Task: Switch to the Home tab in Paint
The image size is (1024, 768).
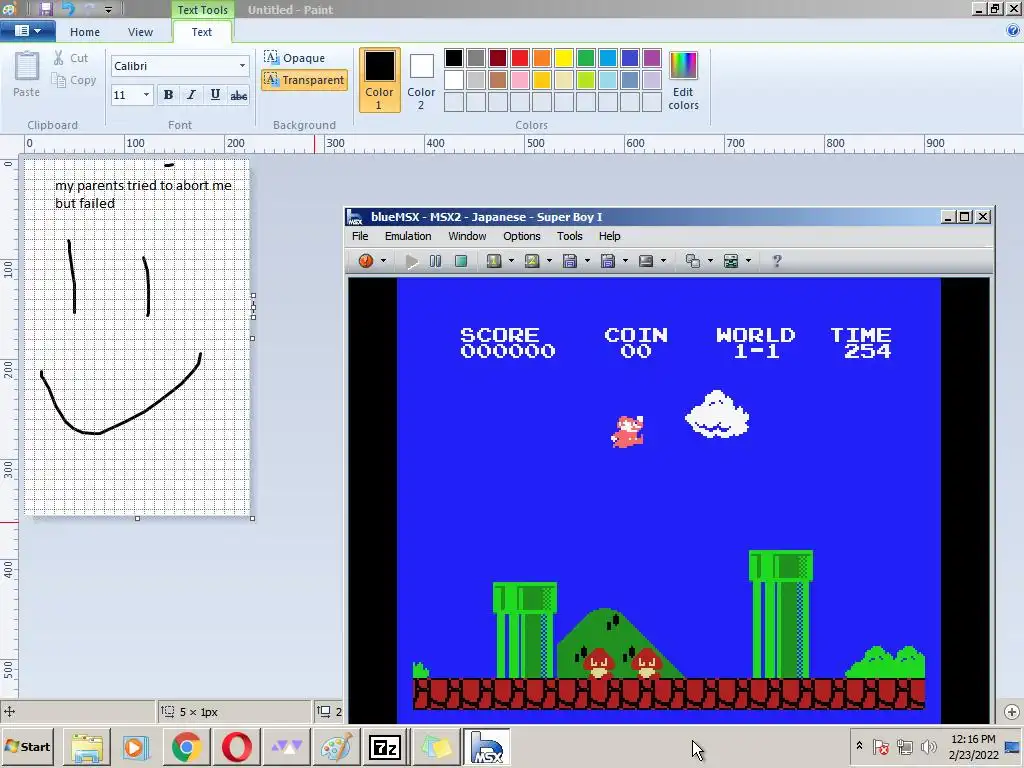Action: coord(85,32)
